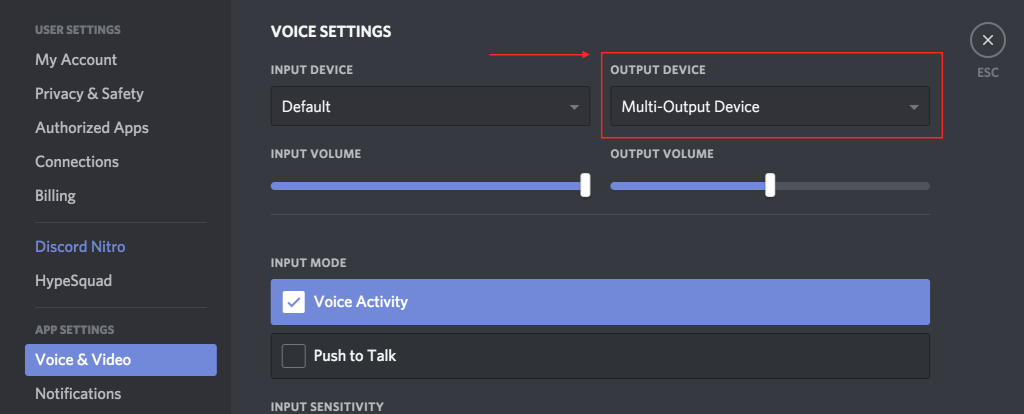Close settings with the X circle icon
Screen dimensions: 1024x414
pos(987,40)
